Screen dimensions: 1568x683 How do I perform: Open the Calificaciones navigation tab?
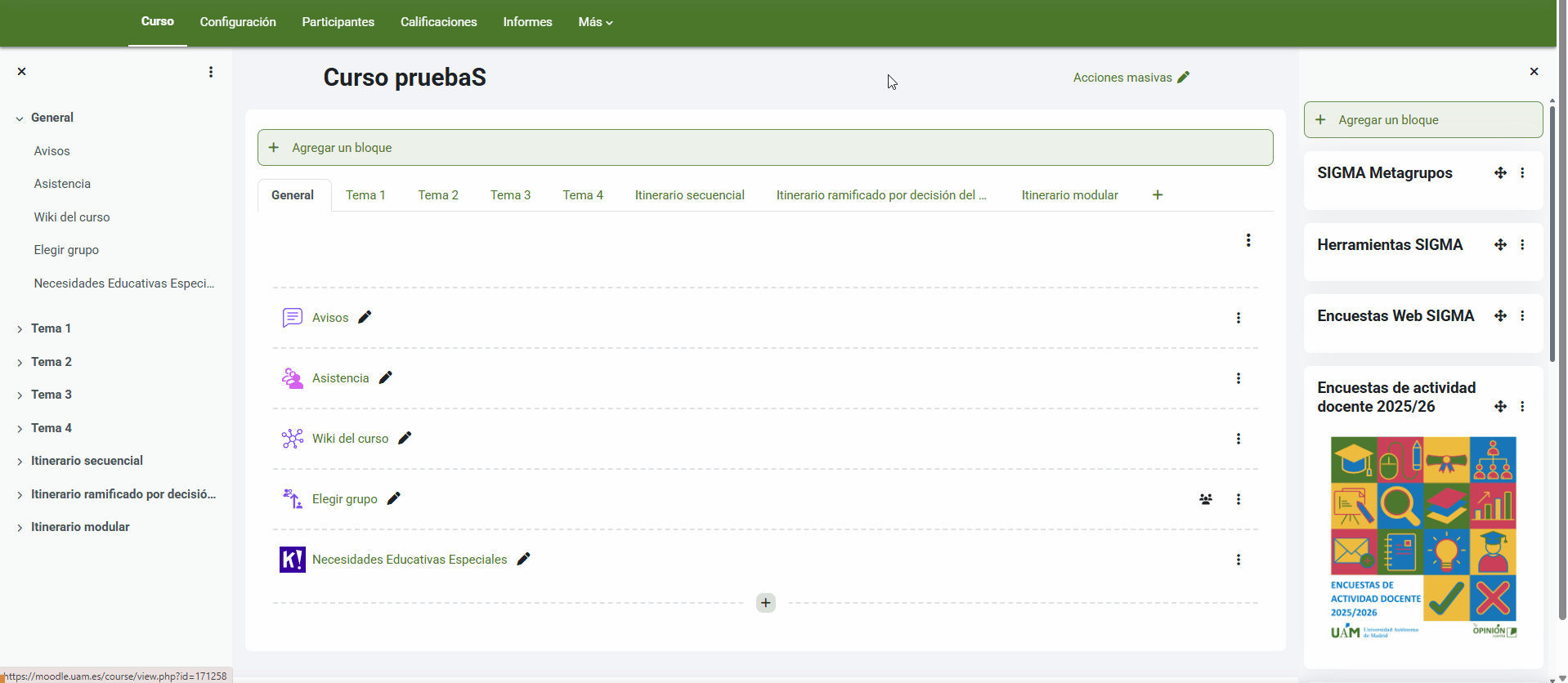(x=438, y=22)
